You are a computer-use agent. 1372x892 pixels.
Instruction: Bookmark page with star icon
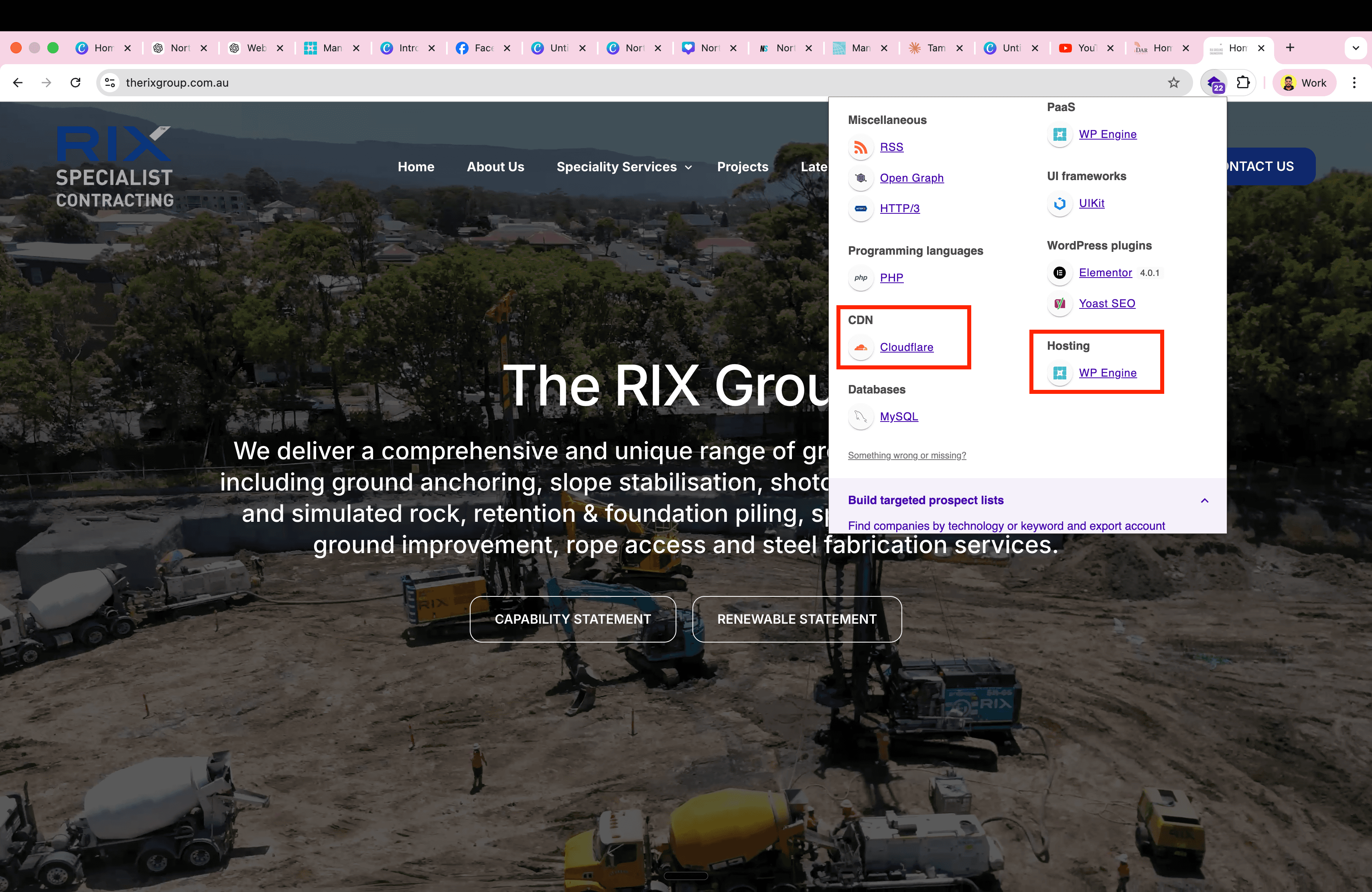point(1174,83)
